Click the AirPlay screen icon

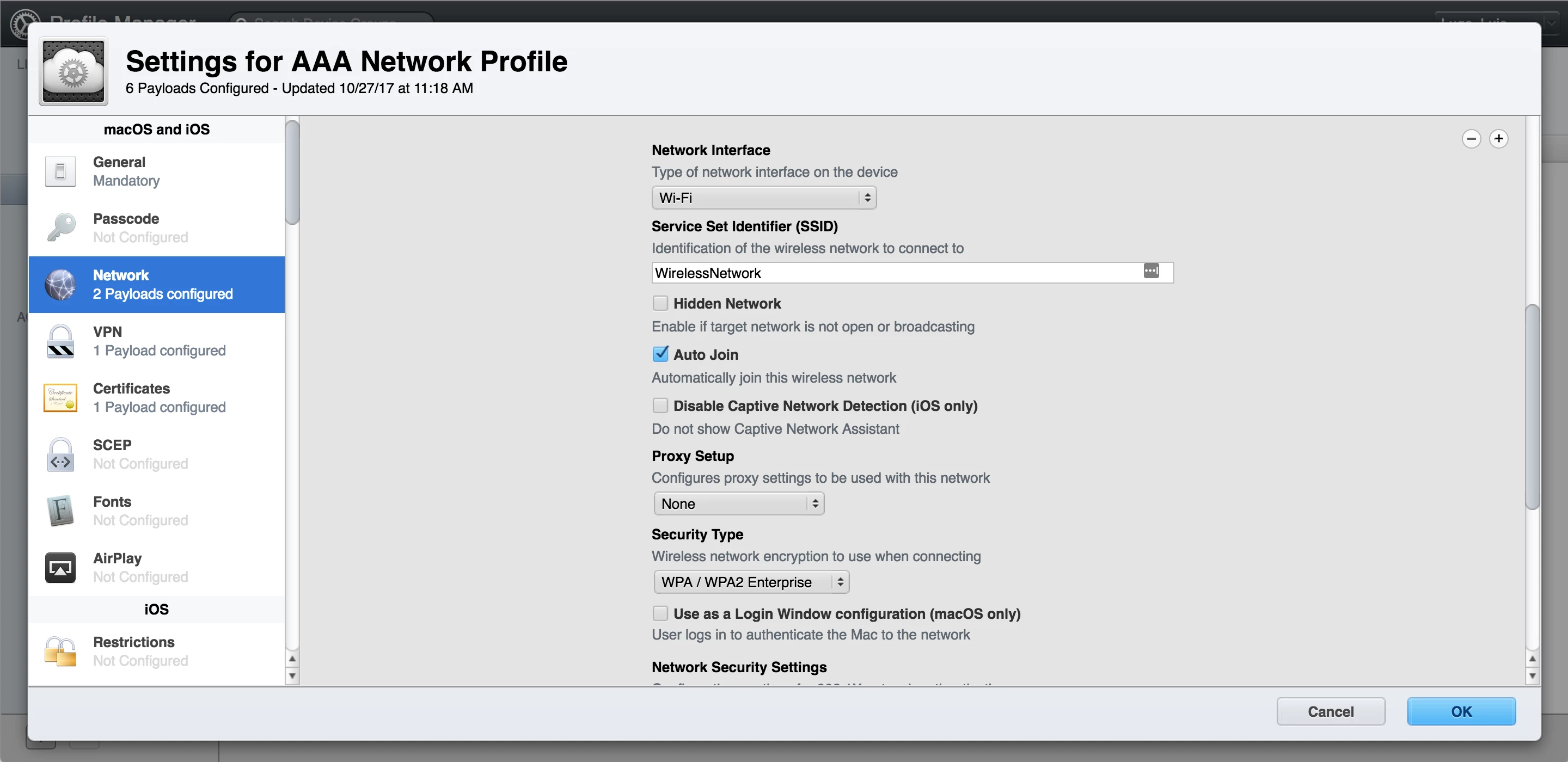pos(61,568)
